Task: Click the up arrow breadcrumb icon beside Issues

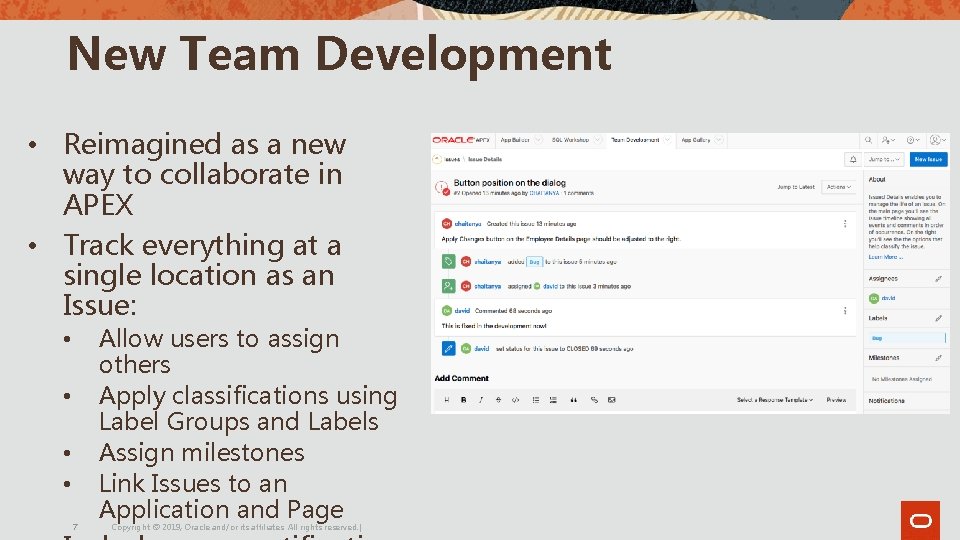Action: (x=437, y=159)
